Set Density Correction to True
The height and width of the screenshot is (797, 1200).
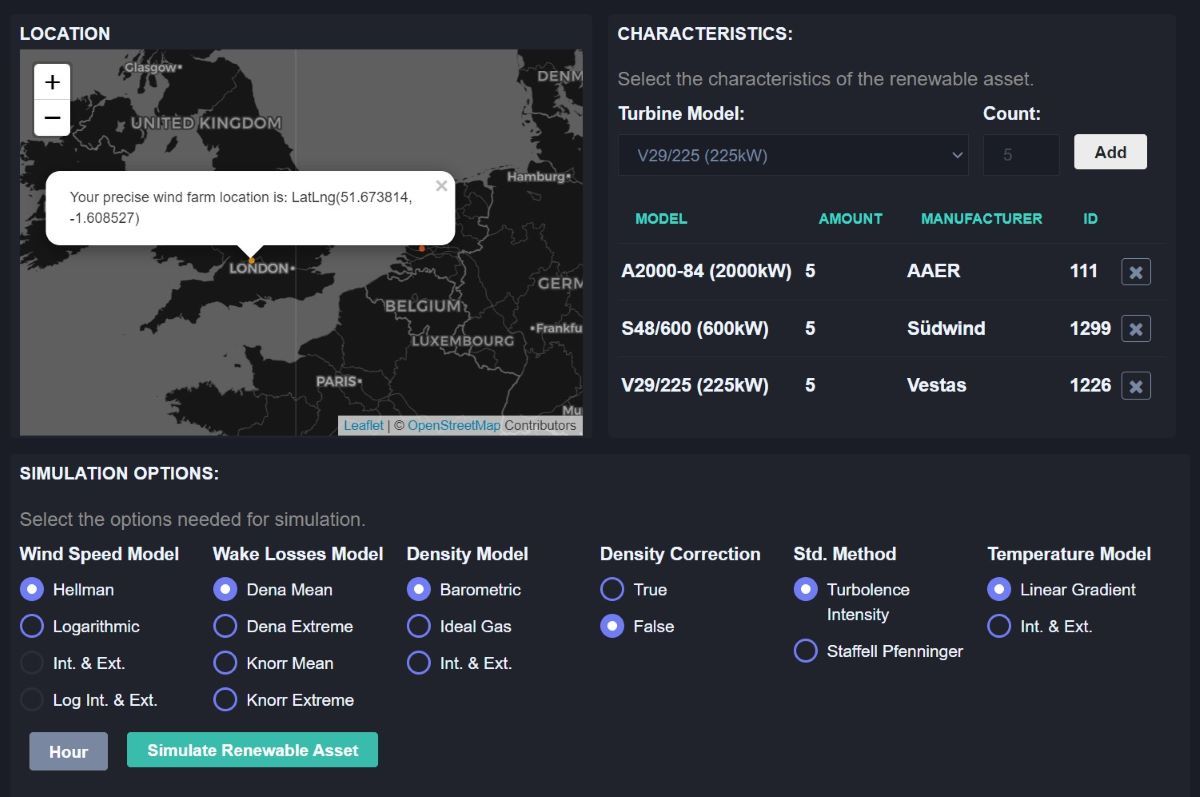[x=612, y=589]
